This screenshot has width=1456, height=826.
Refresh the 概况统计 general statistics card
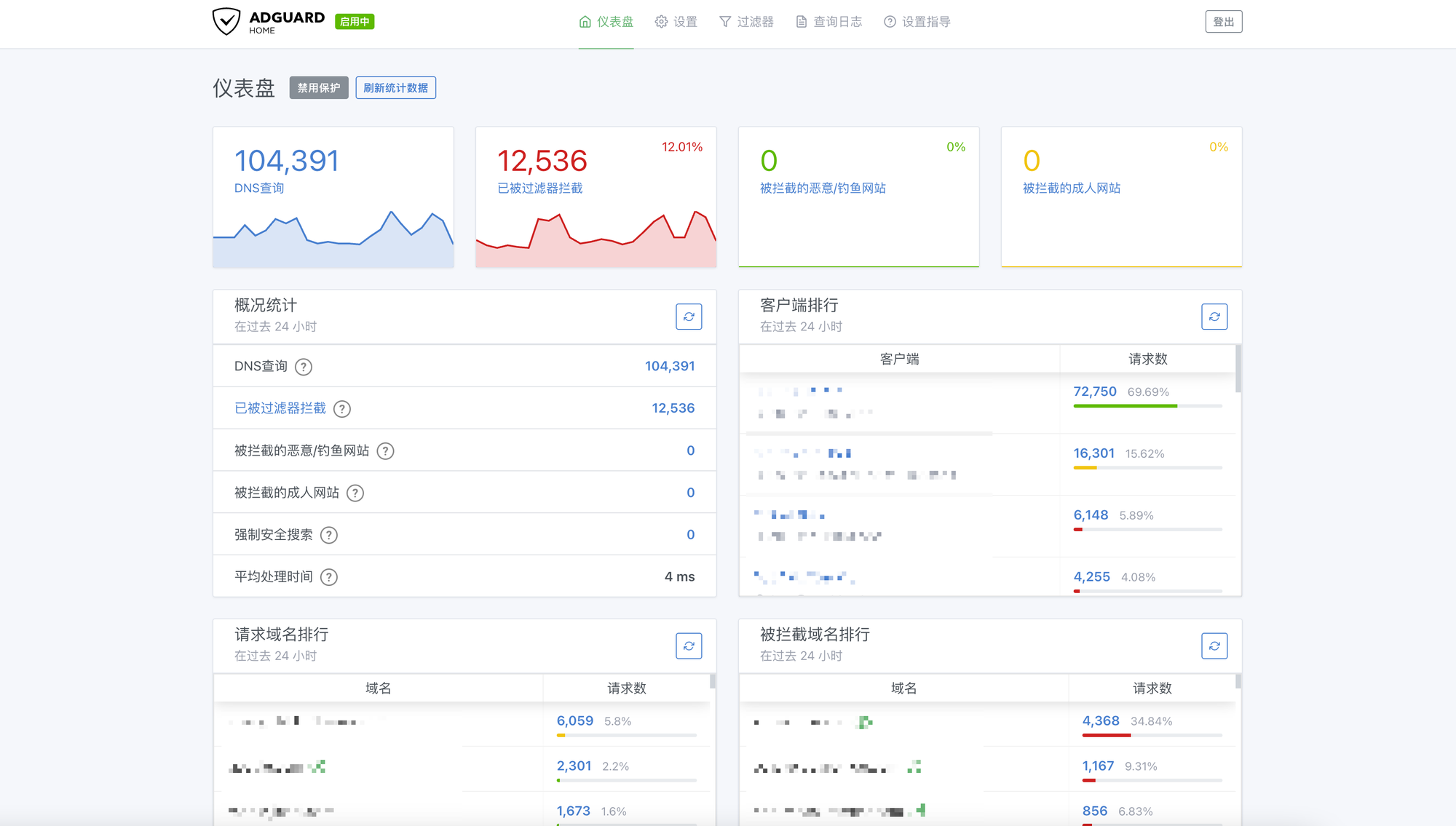coord(689,317)
